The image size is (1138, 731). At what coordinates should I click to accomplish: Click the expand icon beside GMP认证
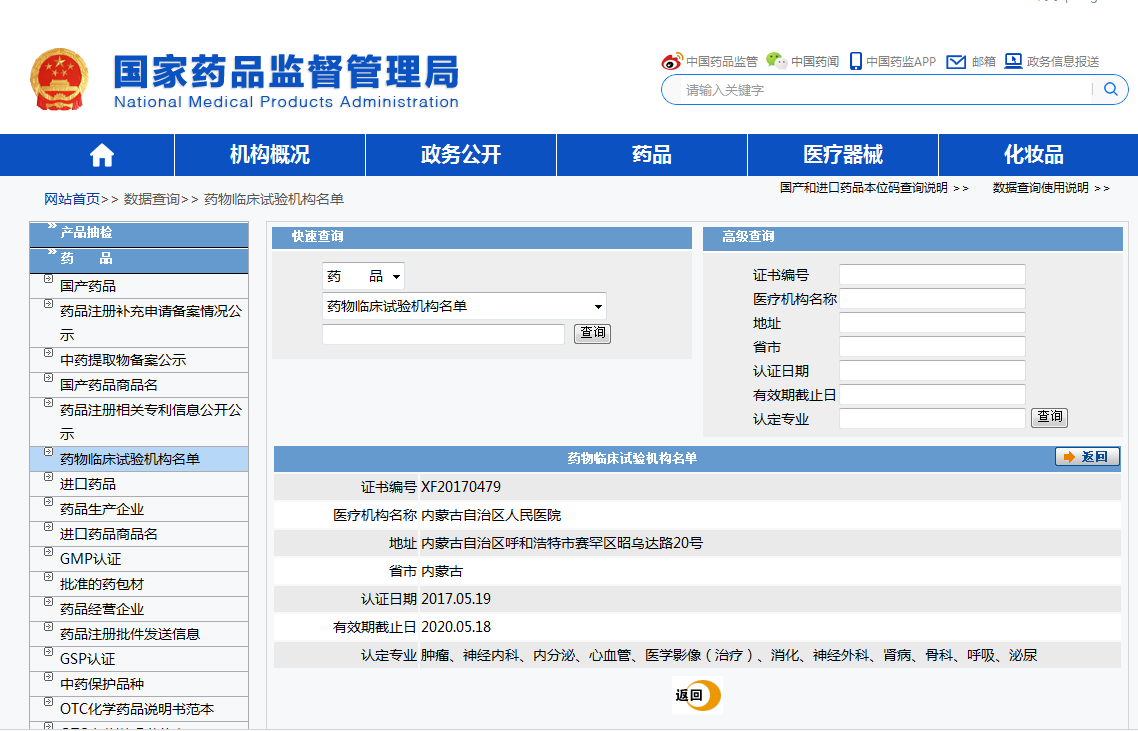click(49, 552)
